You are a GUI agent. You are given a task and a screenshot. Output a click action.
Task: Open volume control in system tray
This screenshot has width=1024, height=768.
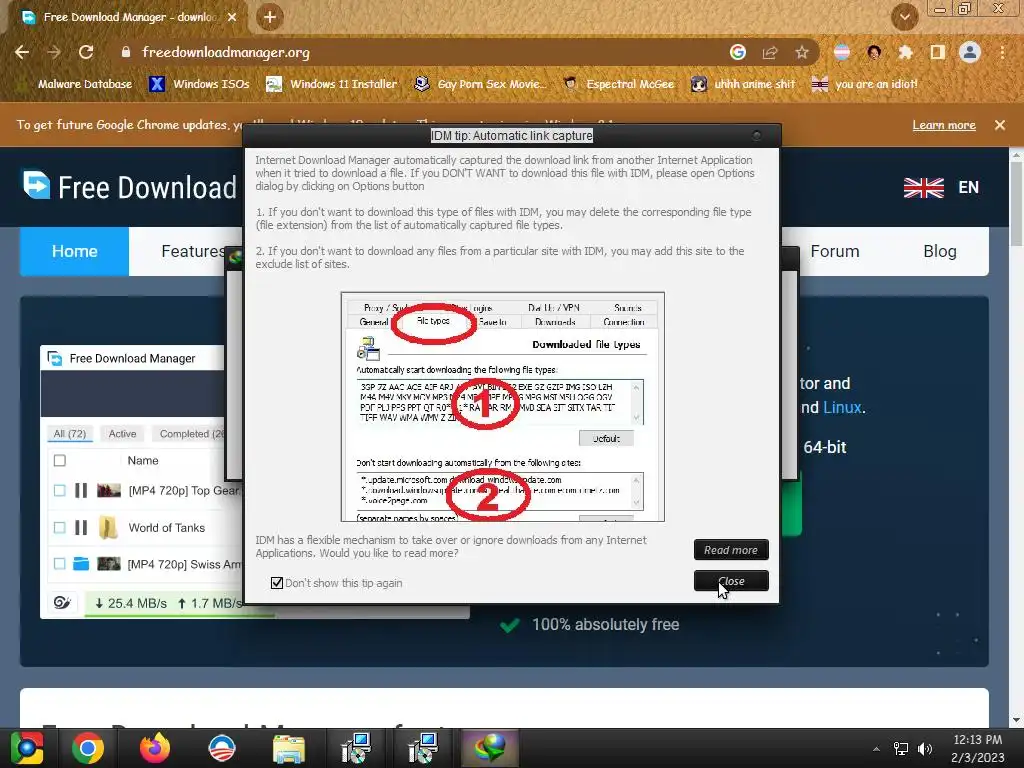[924, 748]
